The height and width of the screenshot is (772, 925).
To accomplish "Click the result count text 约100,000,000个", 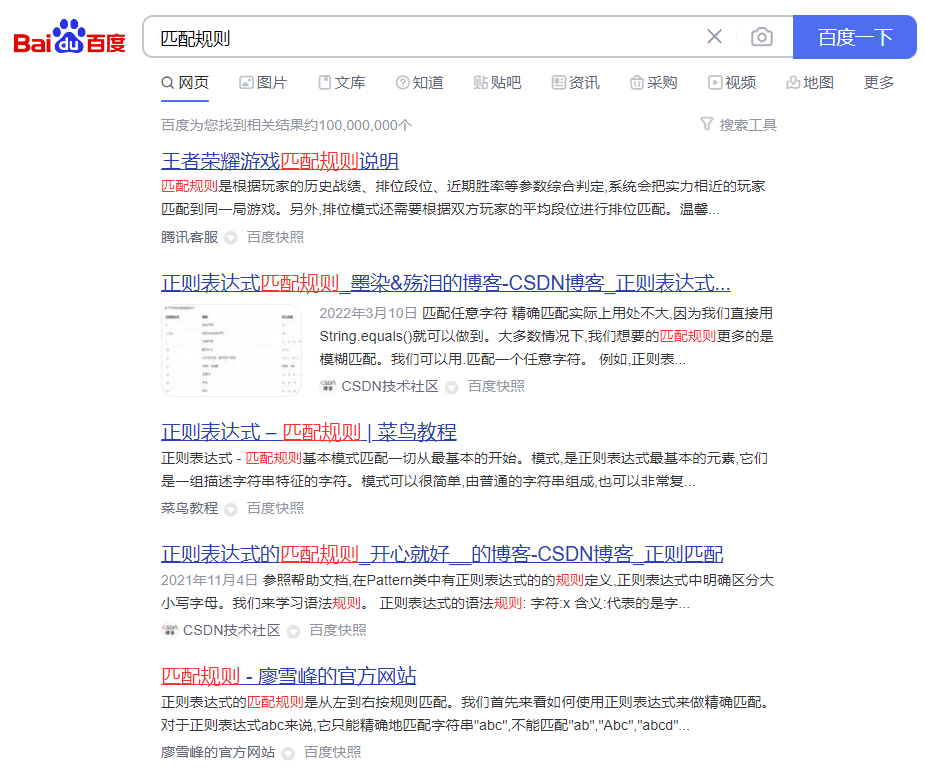I will pyautogui.click(x=359, y=125).
